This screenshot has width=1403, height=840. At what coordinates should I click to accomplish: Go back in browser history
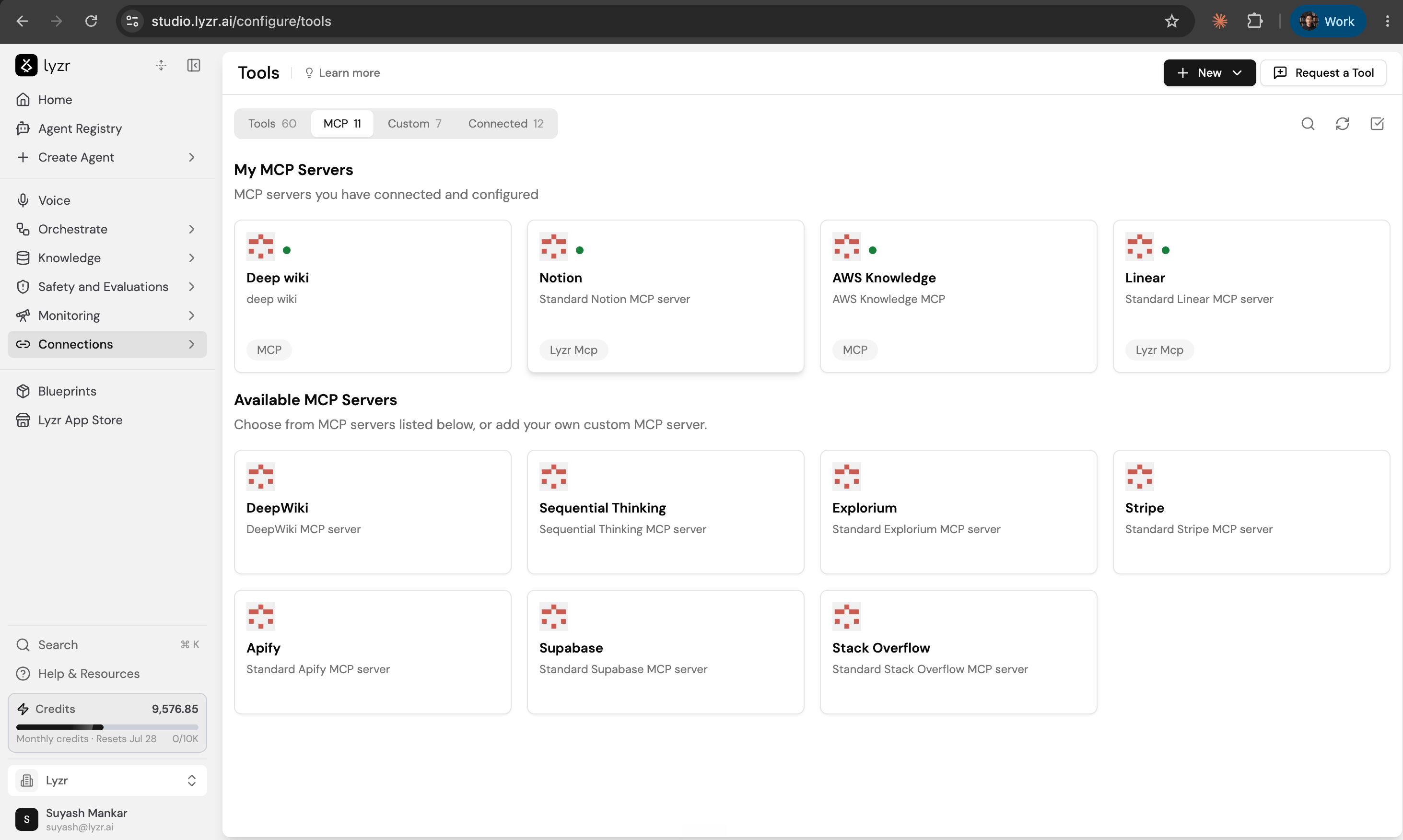click(22, 21)
